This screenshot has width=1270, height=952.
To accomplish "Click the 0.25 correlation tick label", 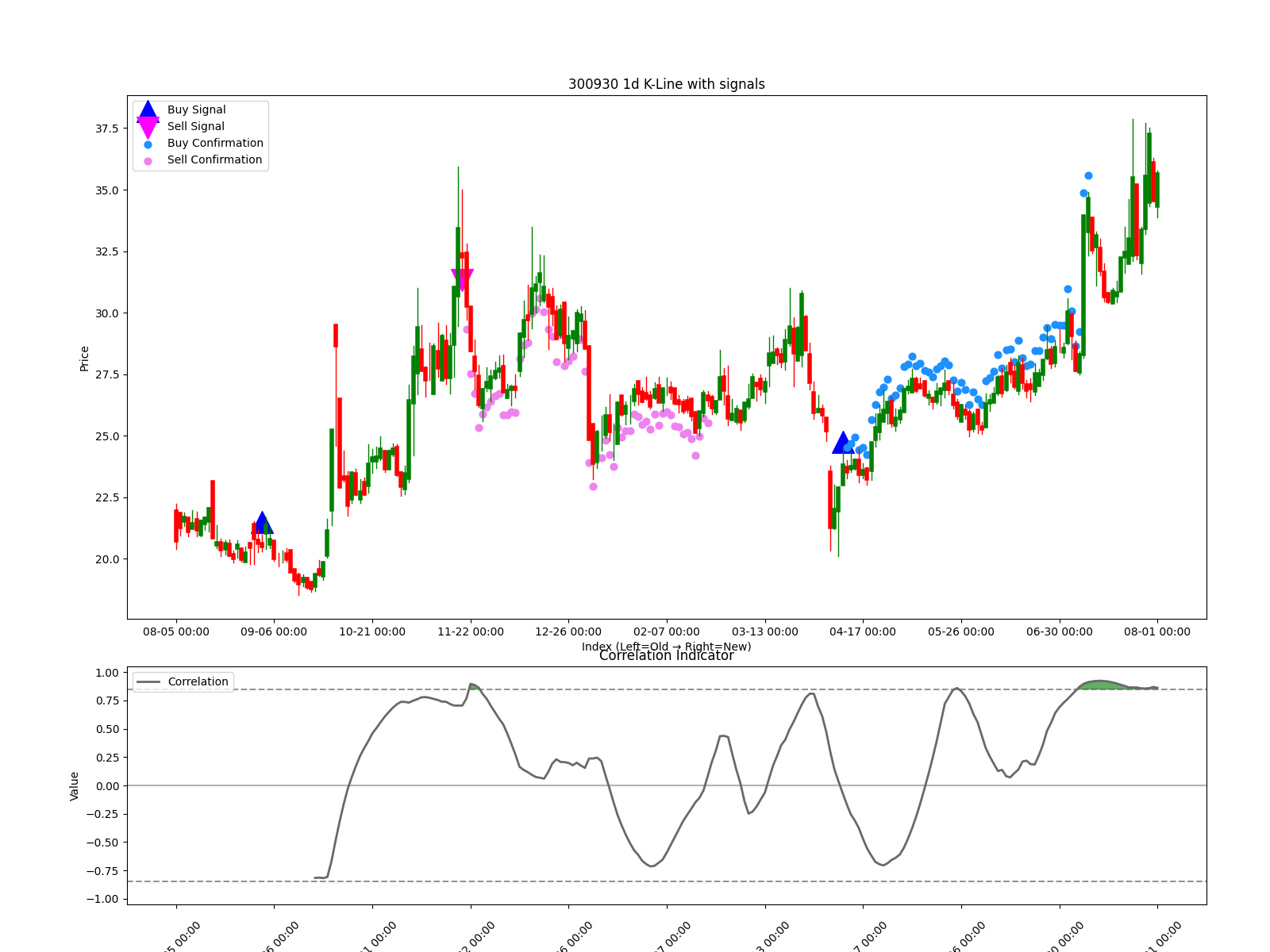I will pyautogui.click(x=106, y=758).
